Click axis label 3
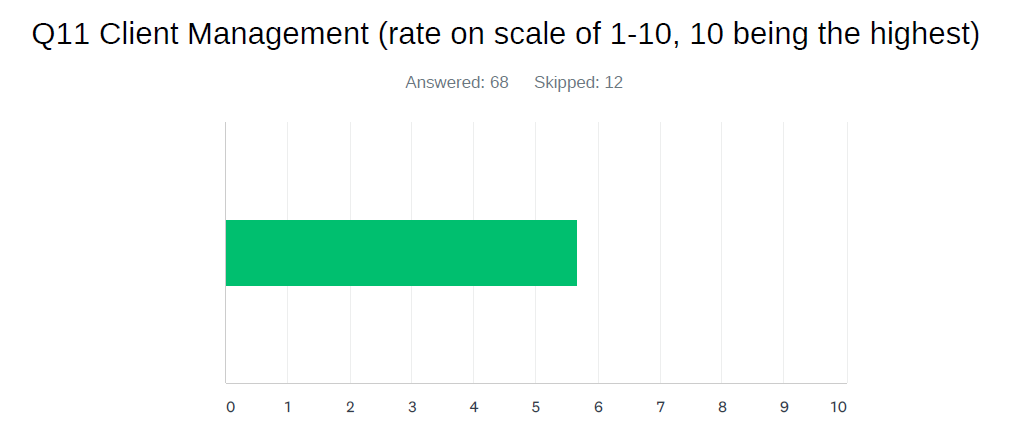 [412, 407]
